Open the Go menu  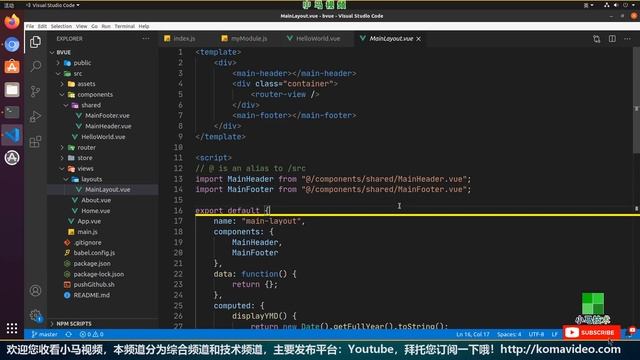click(94, 26)
